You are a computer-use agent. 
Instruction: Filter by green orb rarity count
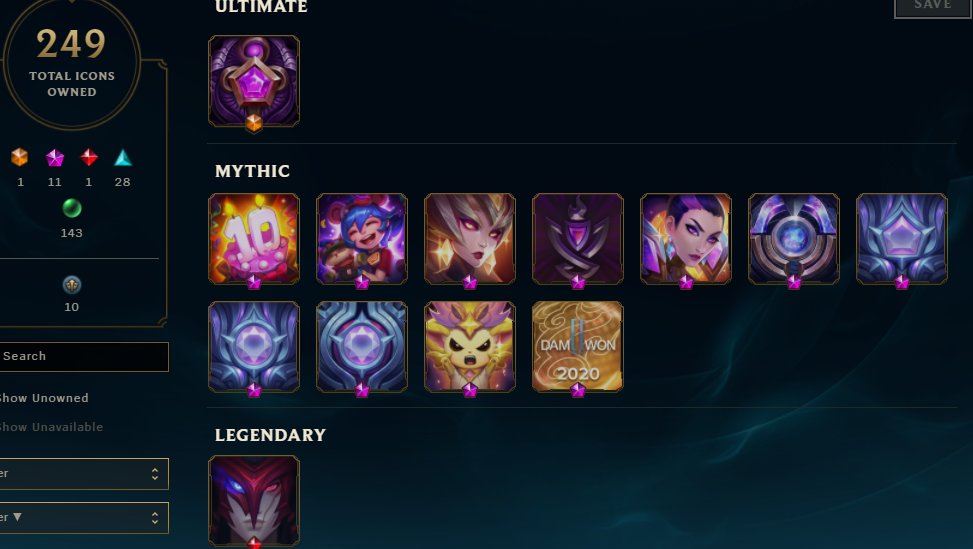pyautogui.click(x=72, y=218)
